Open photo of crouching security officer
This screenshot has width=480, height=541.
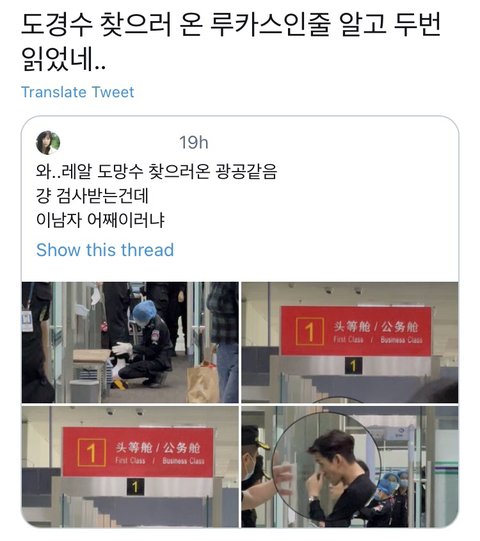pyautogui.click(x=130, y=342)
